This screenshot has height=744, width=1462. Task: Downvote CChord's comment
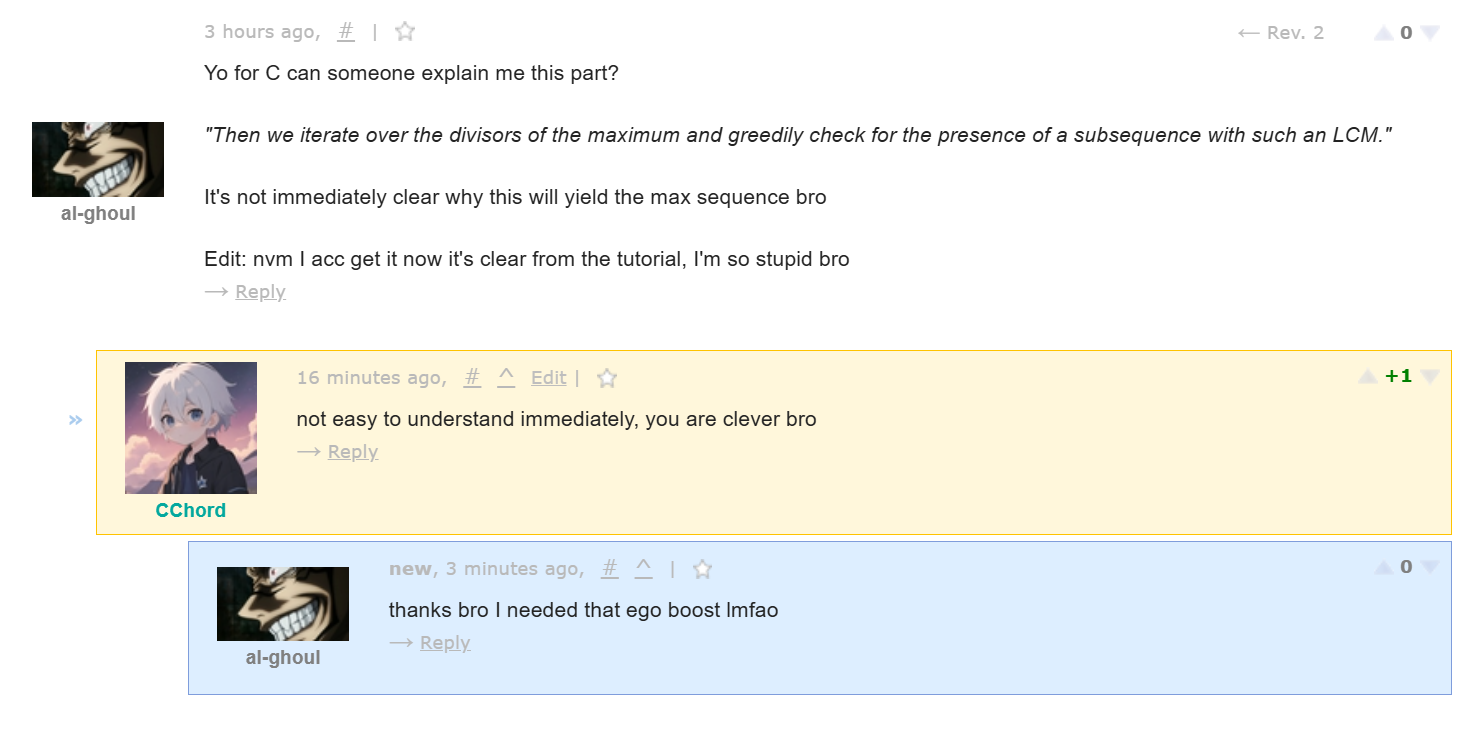click(x=1429, y=377)
